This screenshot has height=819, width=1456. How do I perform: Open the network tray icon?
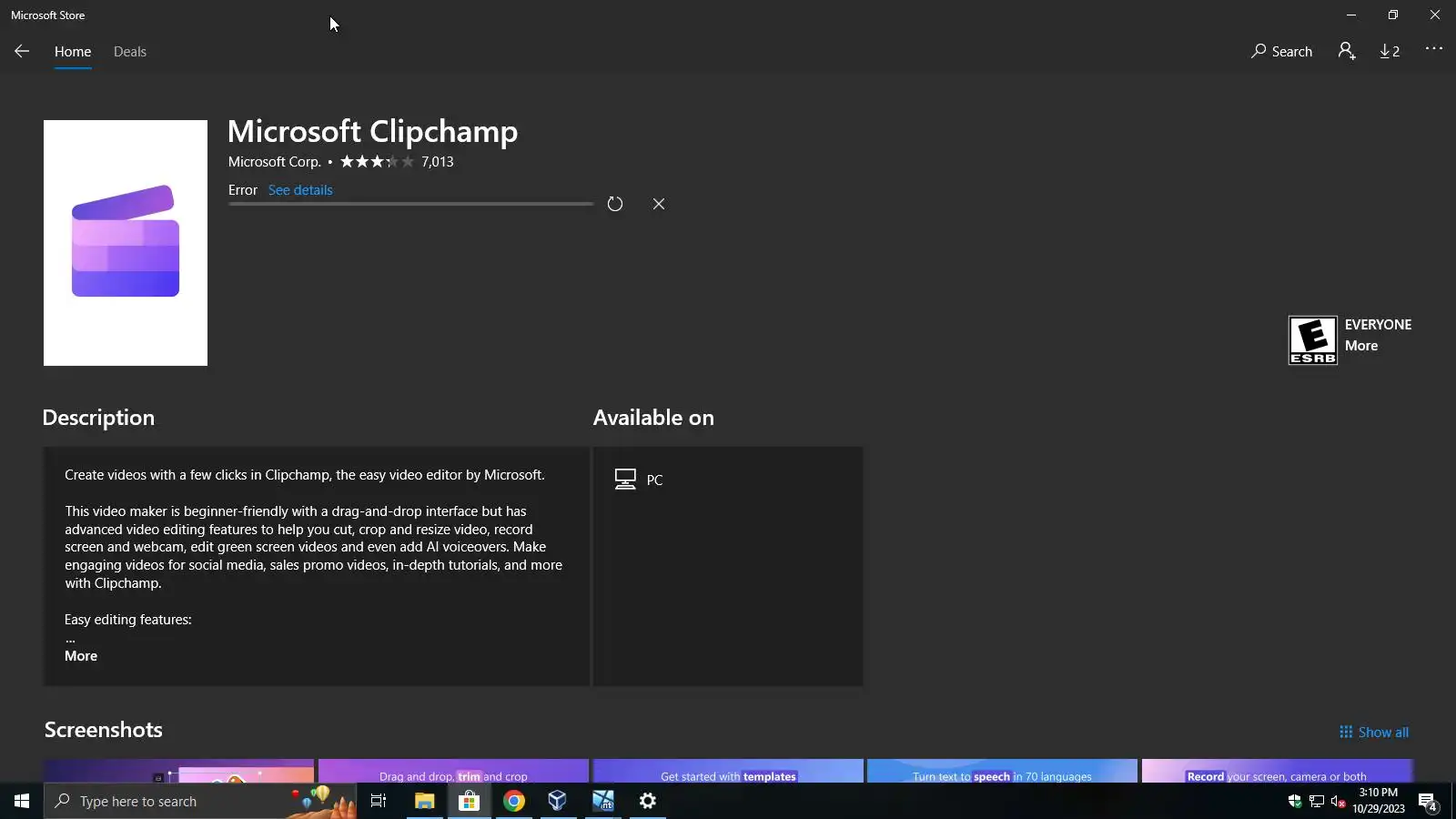[1317, 801]
